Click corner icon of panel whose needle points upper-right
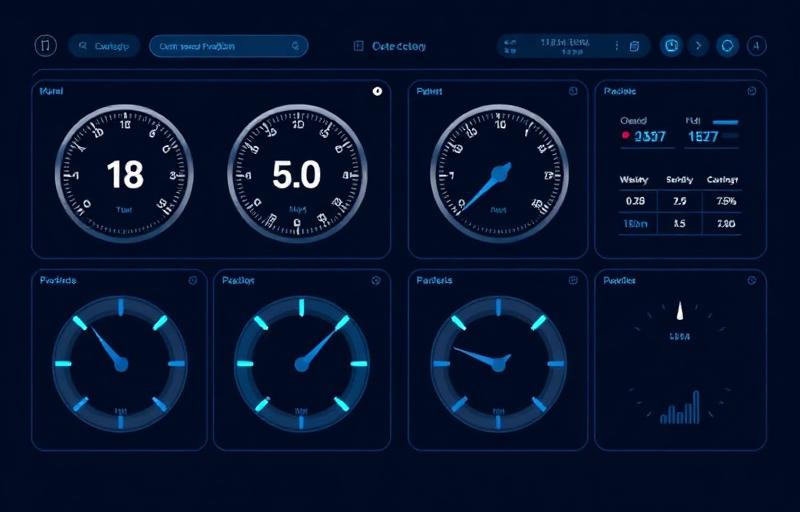Image resolution: width=800 pixels, height=512 pixels. (376, 280)
